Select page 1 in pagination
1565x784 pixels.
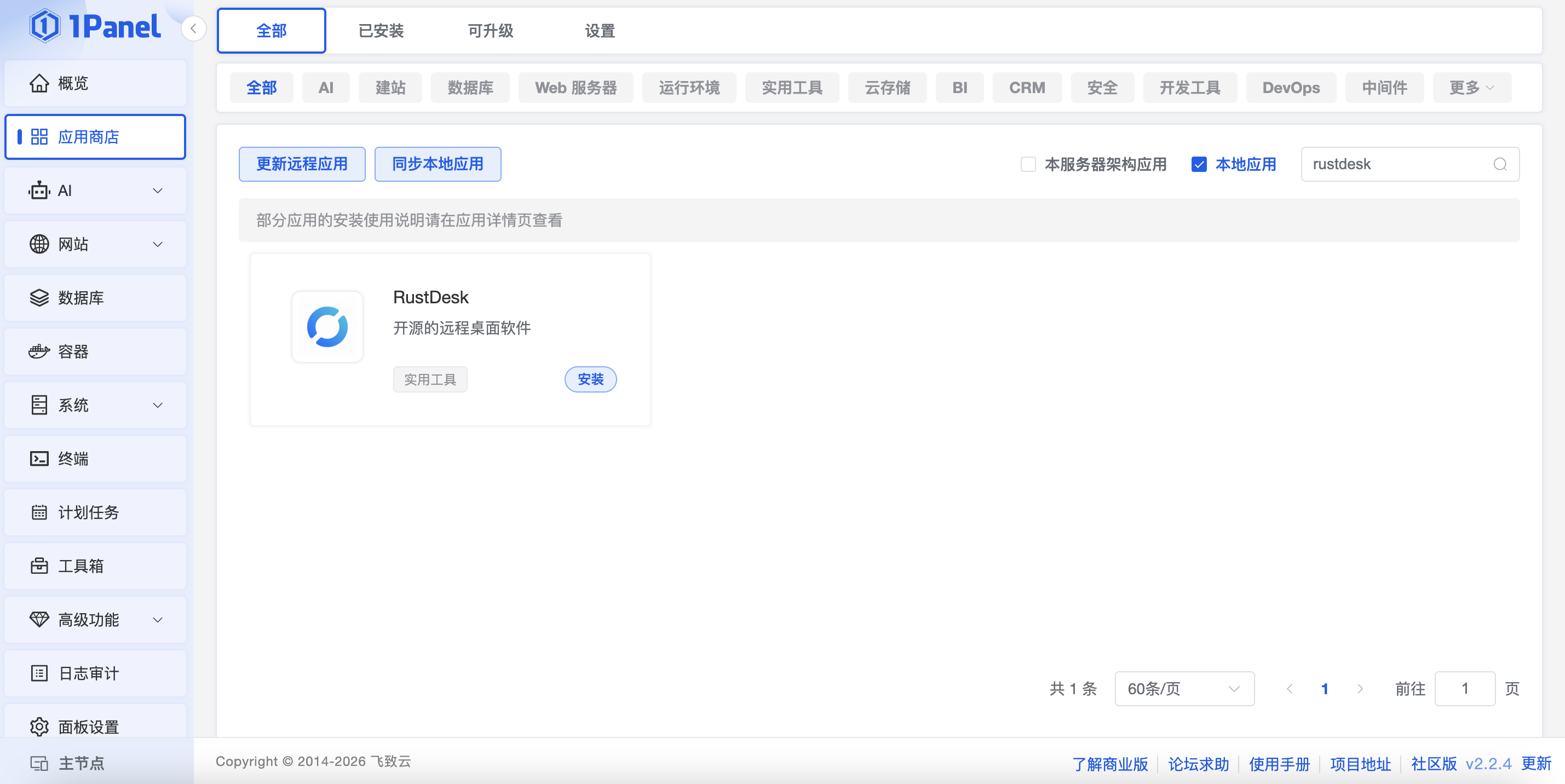pyautogui.click(x=1325, y=689)
